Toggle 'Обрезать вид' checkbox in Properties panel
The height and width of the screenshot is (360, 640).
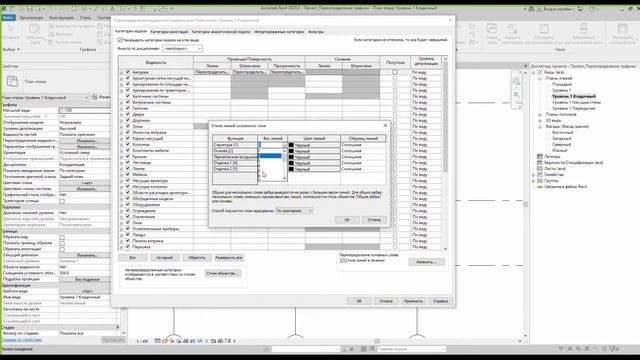pos(62,237)
